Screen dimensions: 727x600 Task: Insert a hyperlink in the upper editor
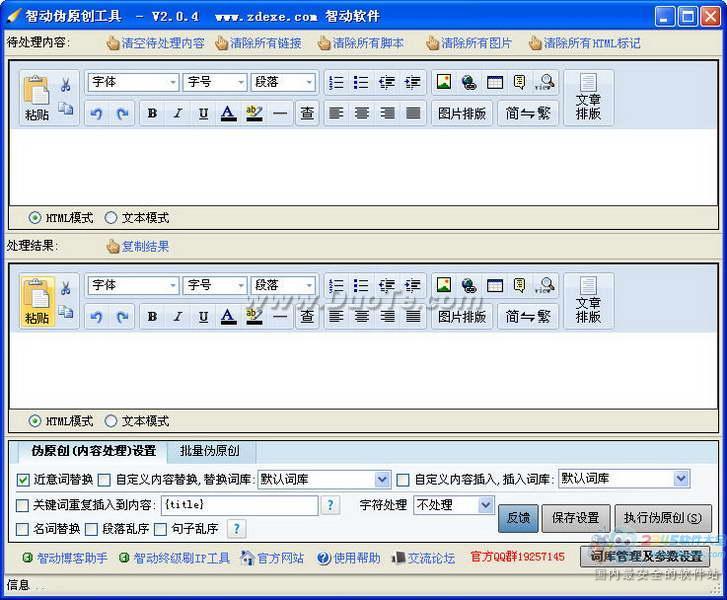[x=469, y=83]
